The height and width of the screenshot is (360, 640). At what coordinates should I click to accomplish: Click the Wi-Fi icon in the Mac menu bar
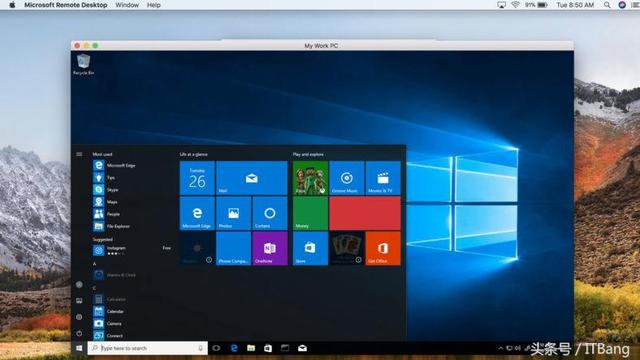click(x=516, y=5)
